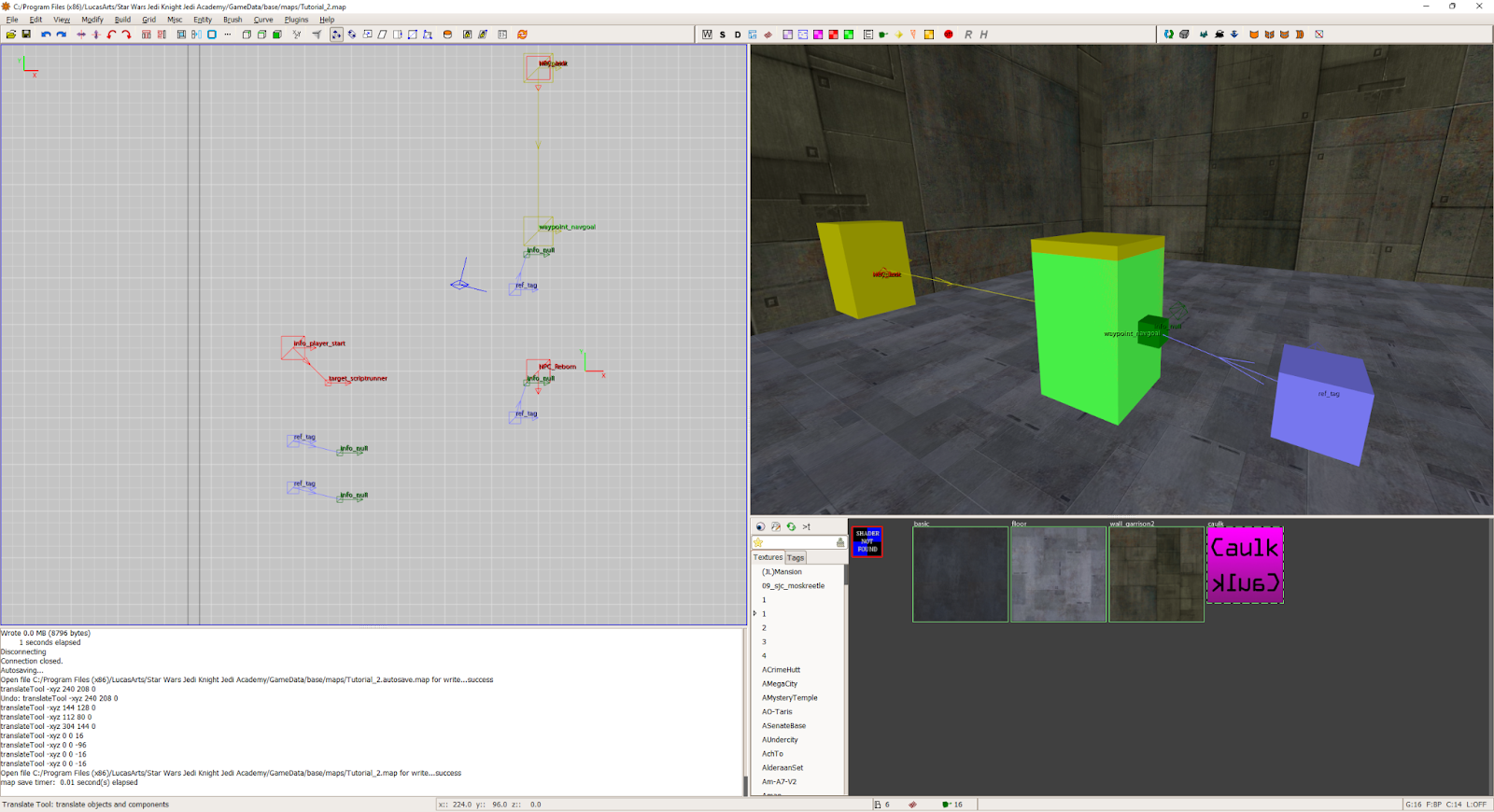The width and height of the screenshot is (1494, 812).
Task: Click the R toolbar button
Action: pos(968,35)
